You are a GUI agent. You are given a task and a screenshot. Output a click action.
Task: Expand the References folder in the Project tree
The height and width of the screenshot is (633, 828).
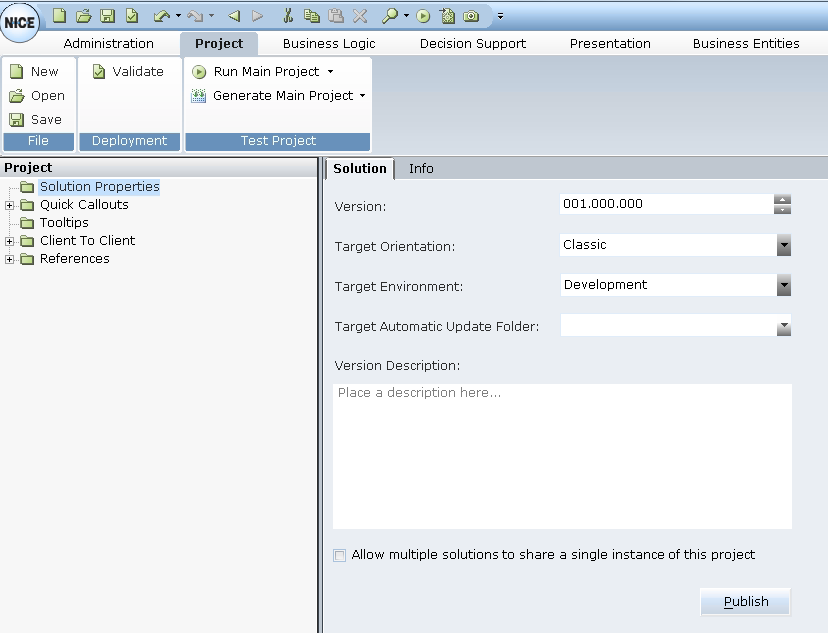[x=8, y=258]
